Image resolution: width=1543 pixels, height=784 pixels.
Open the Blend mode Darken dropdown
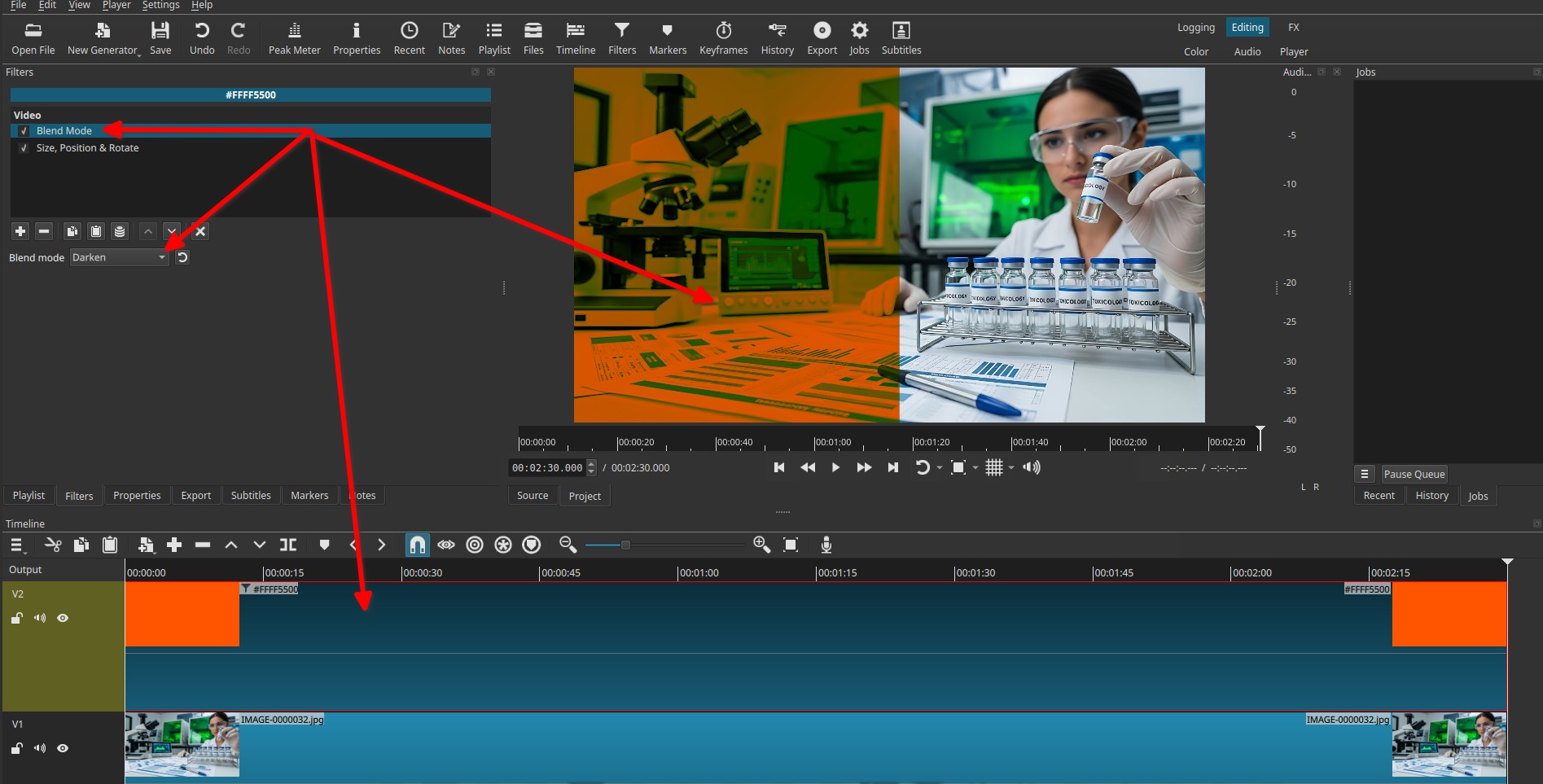pos(119,257)
